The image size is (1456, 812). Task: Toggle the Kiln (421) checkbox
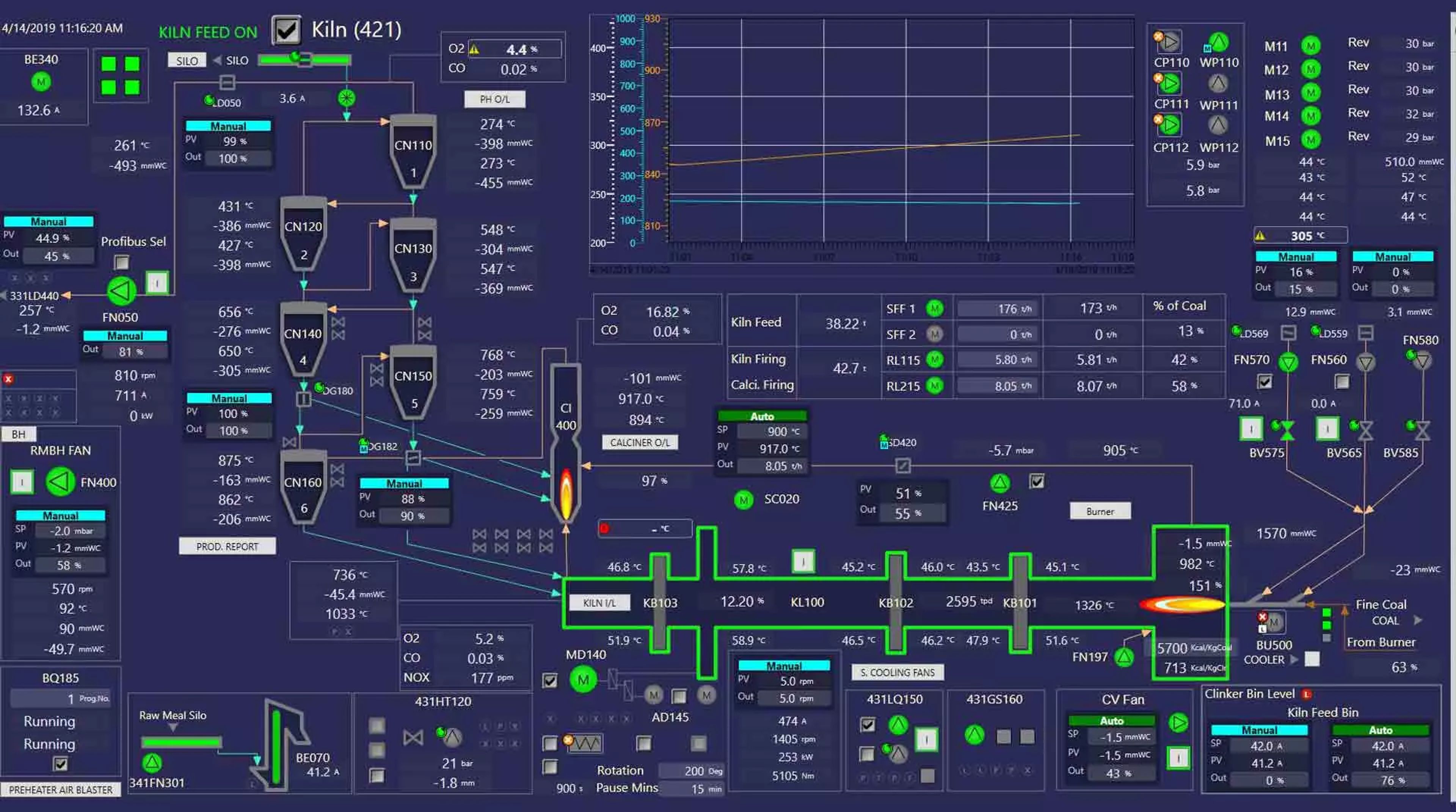tap(287, 30)
